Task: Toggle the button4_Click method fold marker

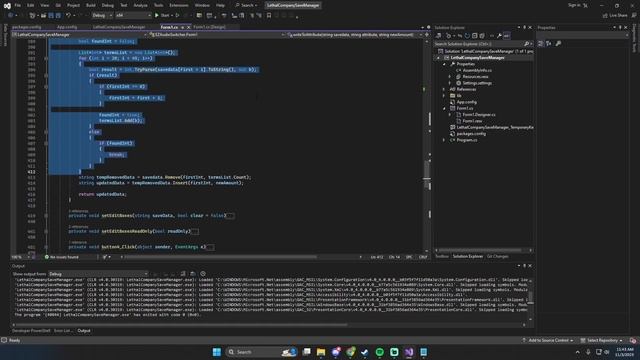Action: [46, 247]
